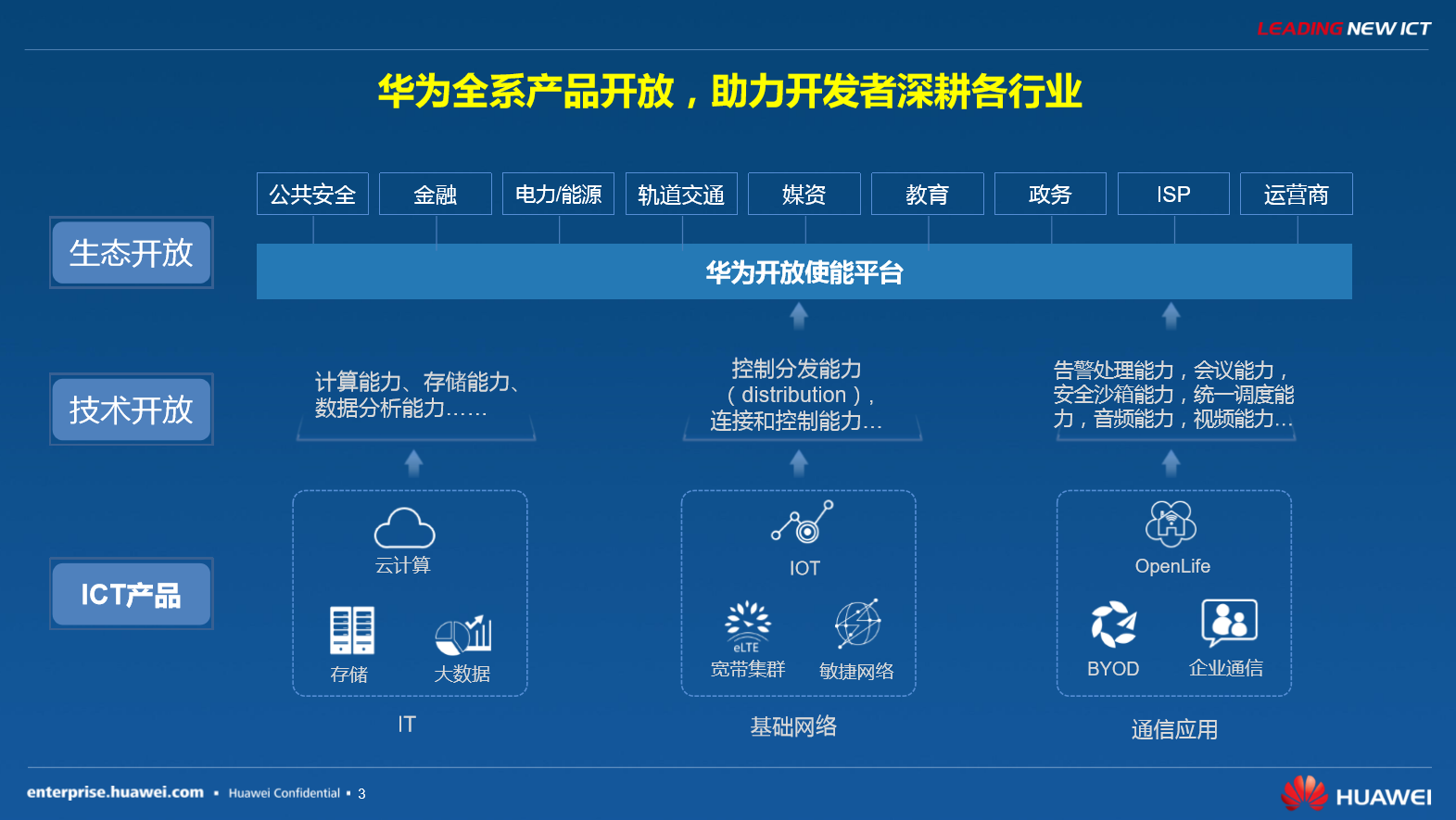The height and width of the screenshot is (820, 1456).
Task: Click the OpenLife label text
Action: [1172, 566]
